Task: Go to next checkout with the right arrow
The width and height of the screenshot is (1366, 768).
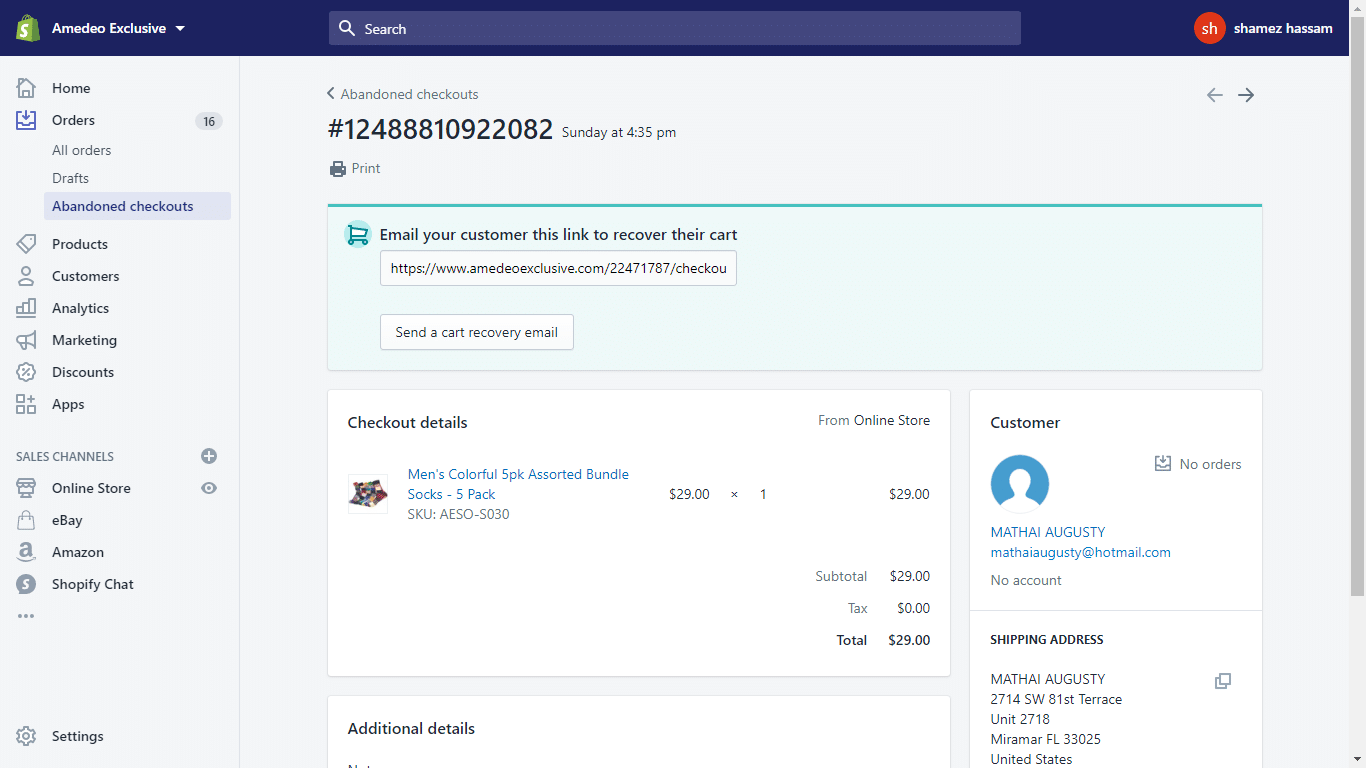Action: point(1245,94)
